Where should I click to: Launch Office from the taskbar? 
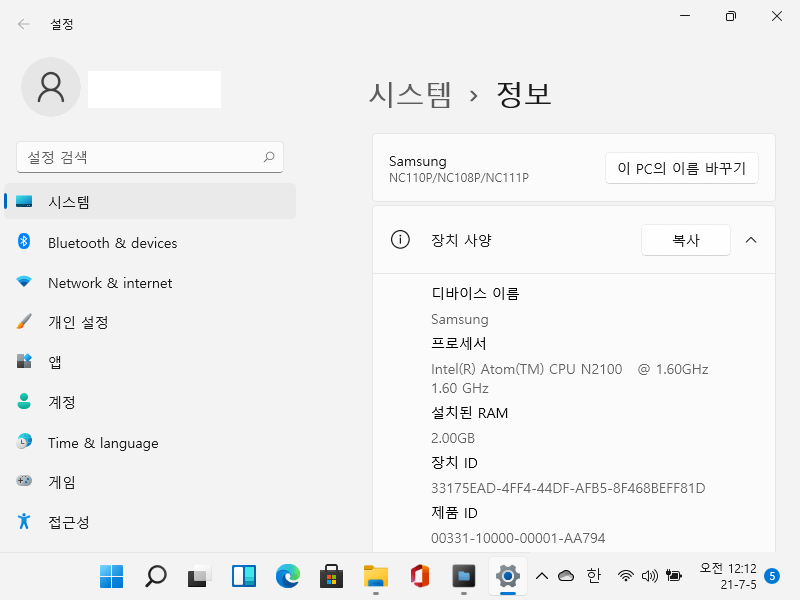420,576
